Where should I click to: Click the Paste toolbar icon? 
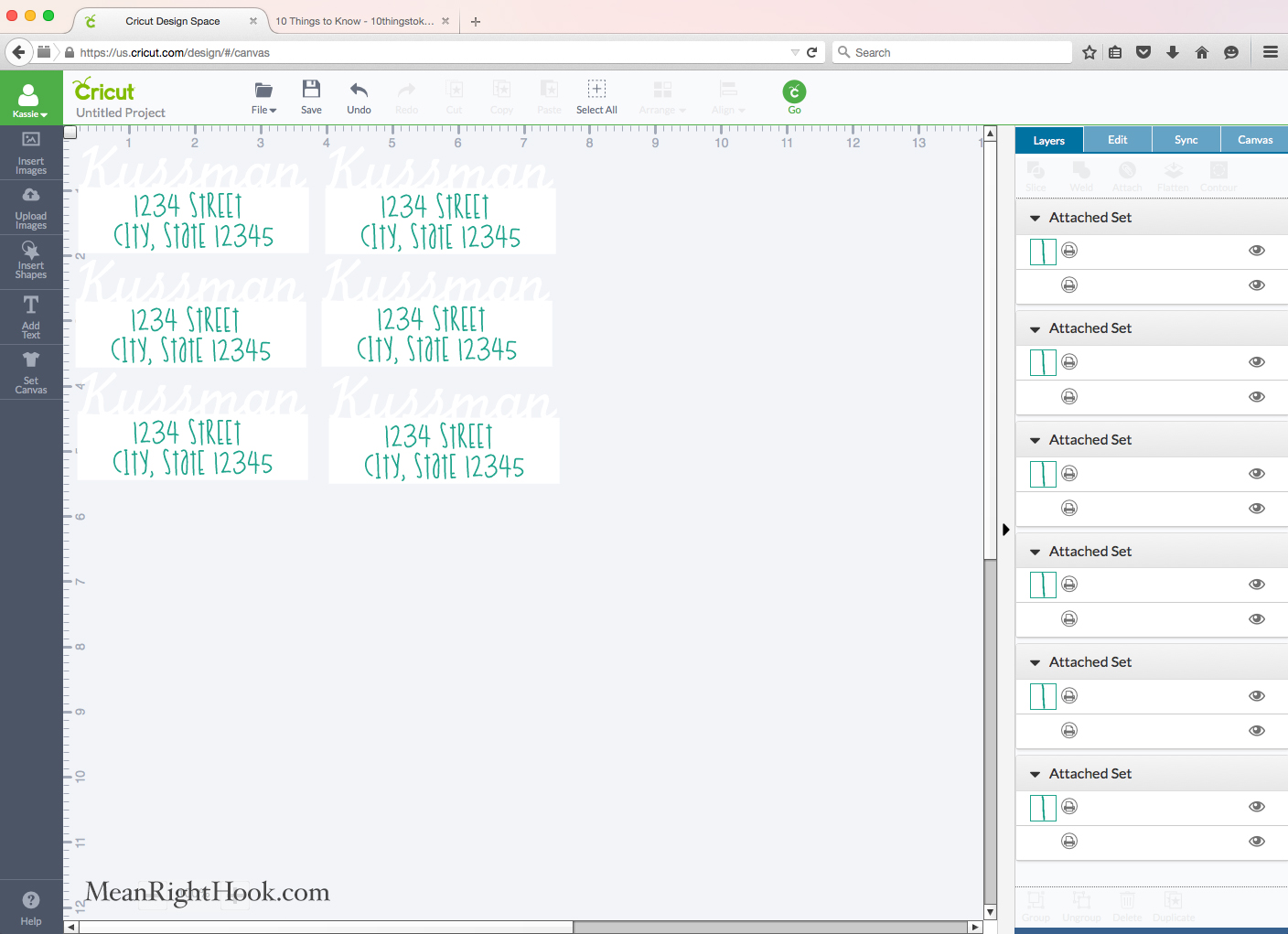pyautogui.click(x=549, y=97)
